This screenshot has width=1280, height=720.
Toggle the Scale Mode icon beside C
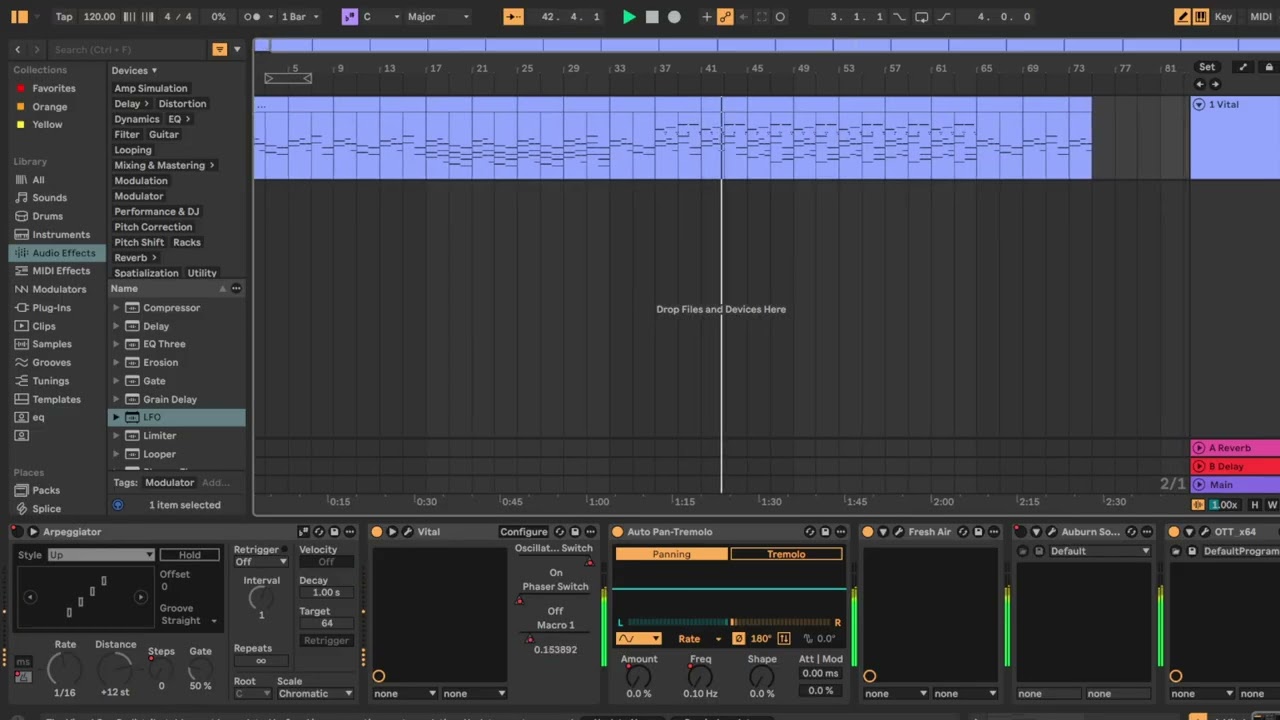(x=349, y=17)
